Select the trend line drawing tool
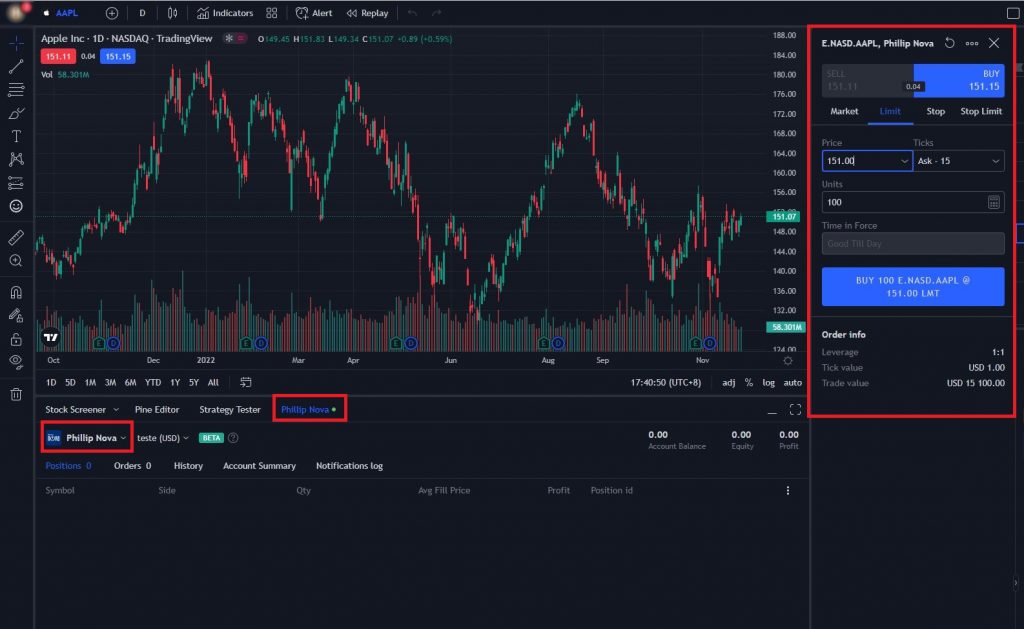The height and width of the screenshot is (629, 1024). (x=16, y=66)
